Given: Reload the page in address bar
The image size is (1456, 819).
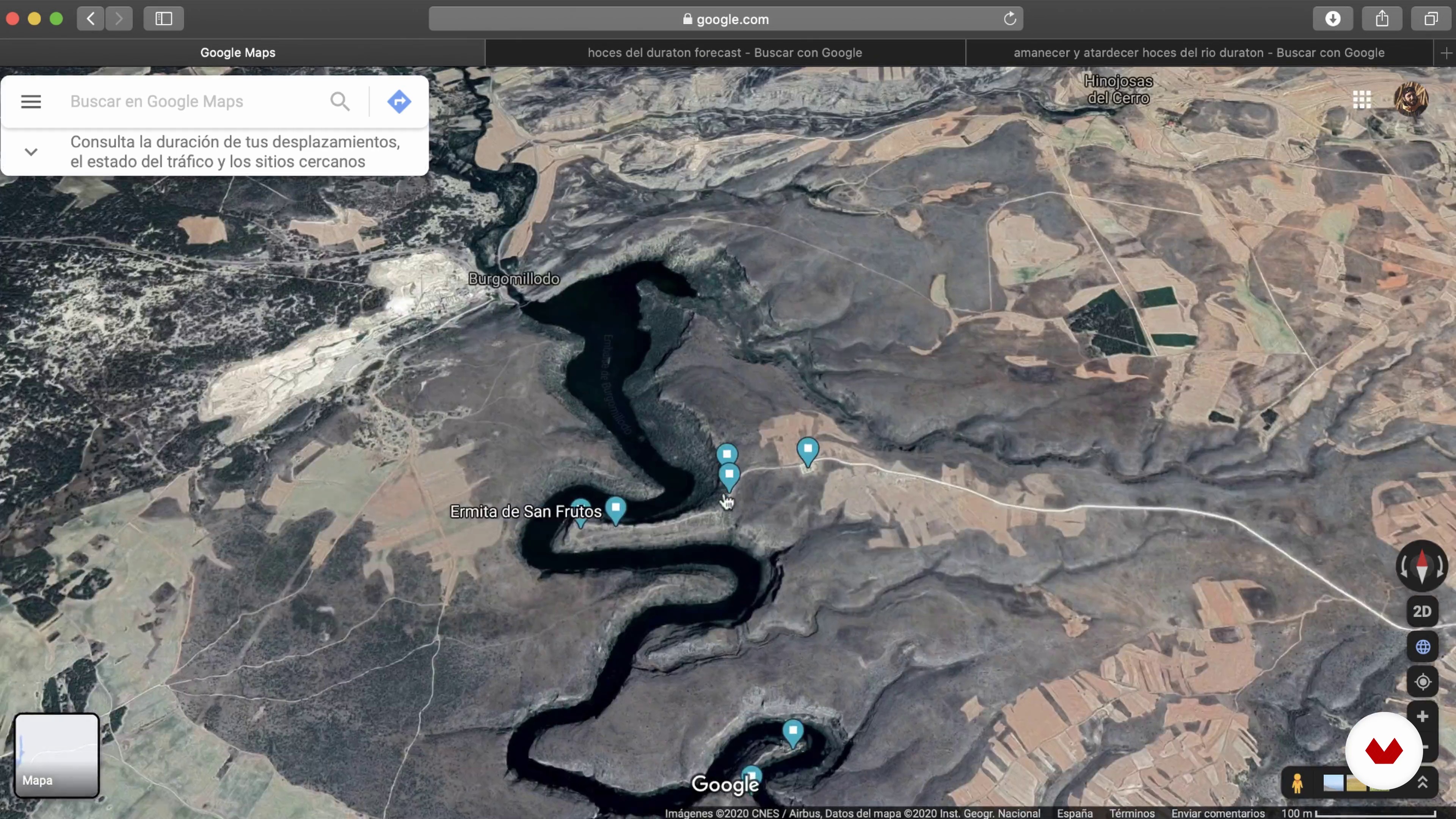Looking at the screenshot, I should click(1010, 19).
